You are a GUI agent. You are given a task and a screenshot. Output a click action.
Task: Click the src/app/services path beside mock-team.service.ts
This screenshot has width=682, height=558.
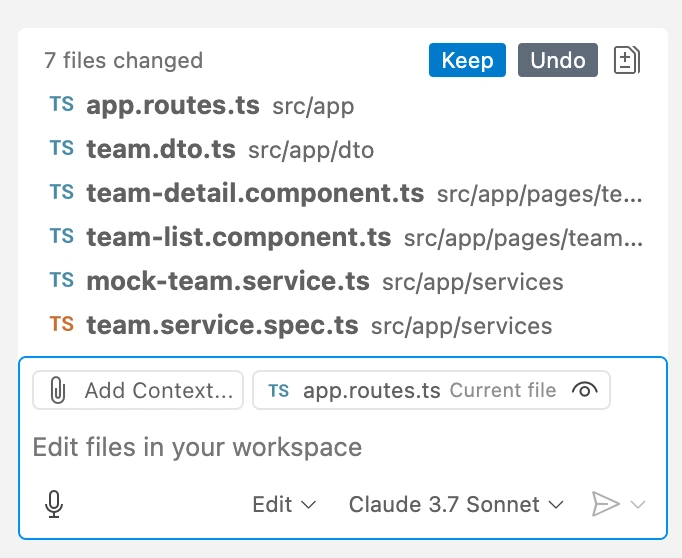click(x=473, y=282)
